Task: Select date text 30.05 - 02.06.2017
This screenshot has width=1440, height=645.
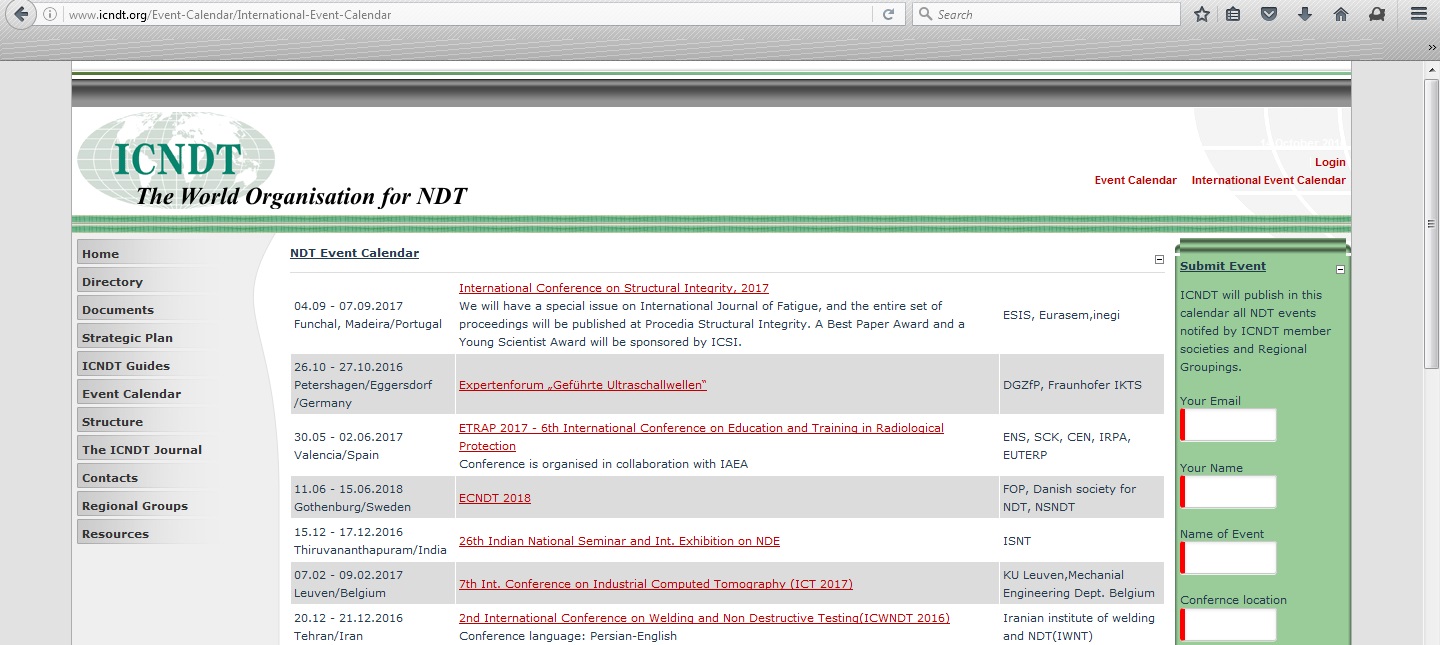Action: 348,437
